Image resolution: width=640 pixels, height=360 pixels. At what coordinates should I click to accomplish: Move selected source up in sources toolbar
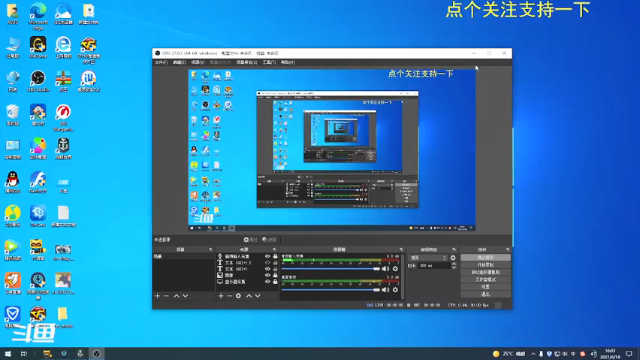coord(249,296)
